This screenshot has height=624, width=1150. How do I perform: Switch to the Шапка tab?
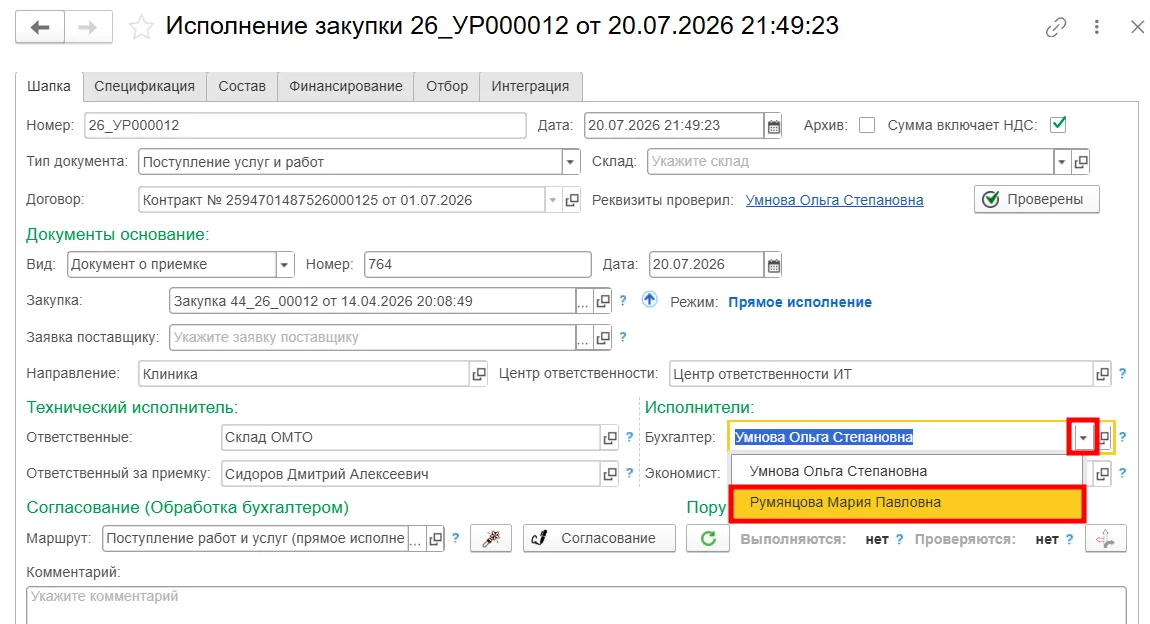(49, 87)
